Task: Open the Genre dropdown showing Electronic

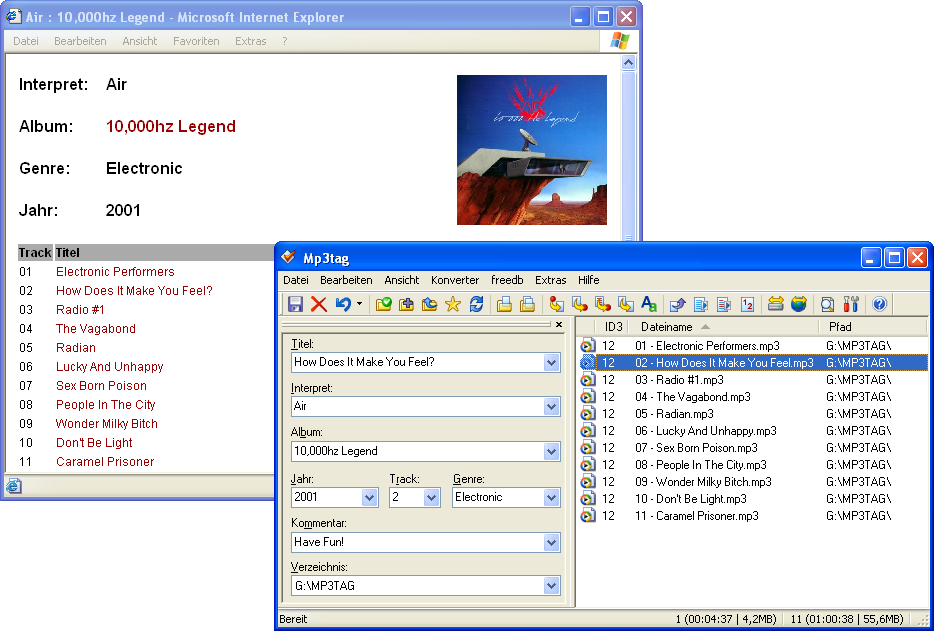Action: point(552,497)
